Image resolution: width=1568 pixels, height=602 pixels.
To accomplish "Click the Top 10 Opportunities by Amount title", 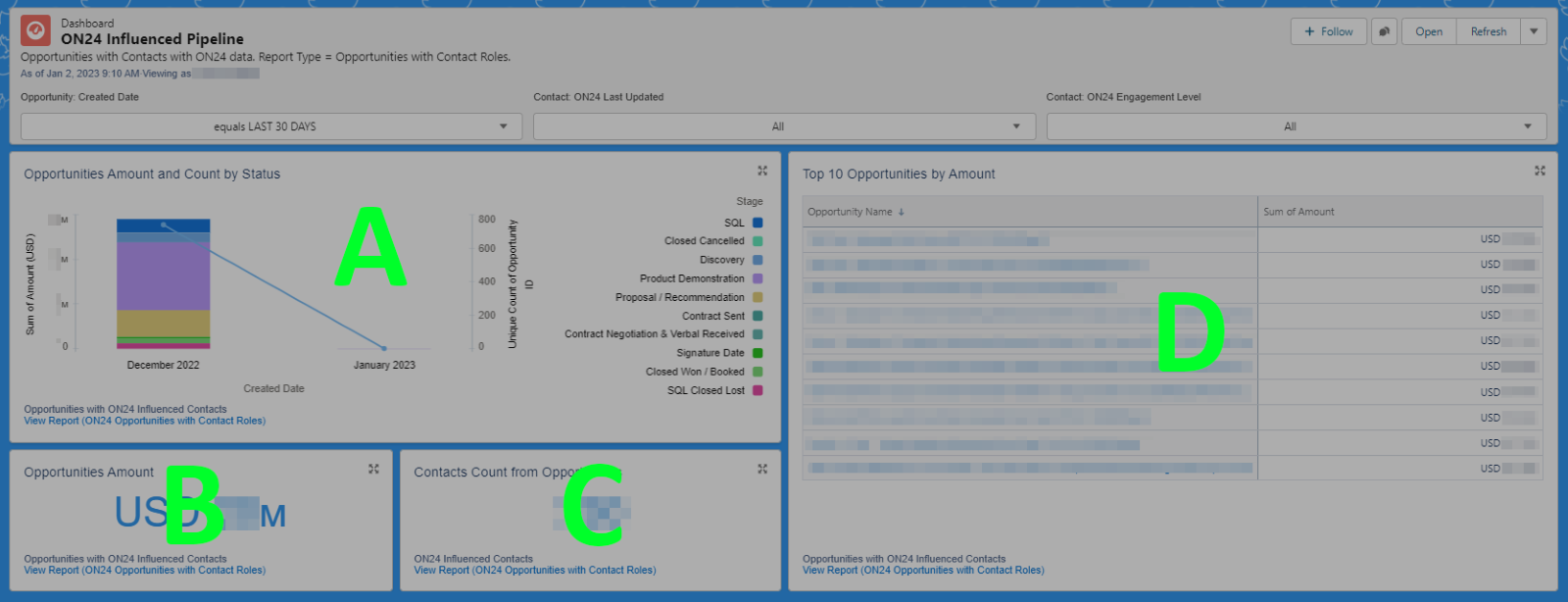I will tap(899, 174).
